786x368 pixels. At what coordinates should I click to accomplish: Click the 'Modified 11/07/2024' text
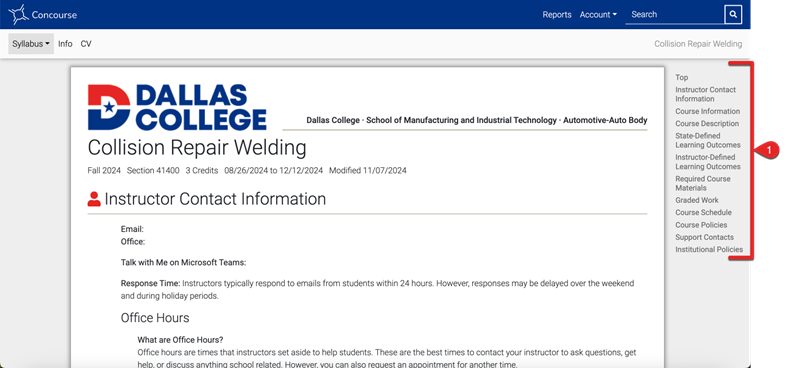(x=367, y=170)
